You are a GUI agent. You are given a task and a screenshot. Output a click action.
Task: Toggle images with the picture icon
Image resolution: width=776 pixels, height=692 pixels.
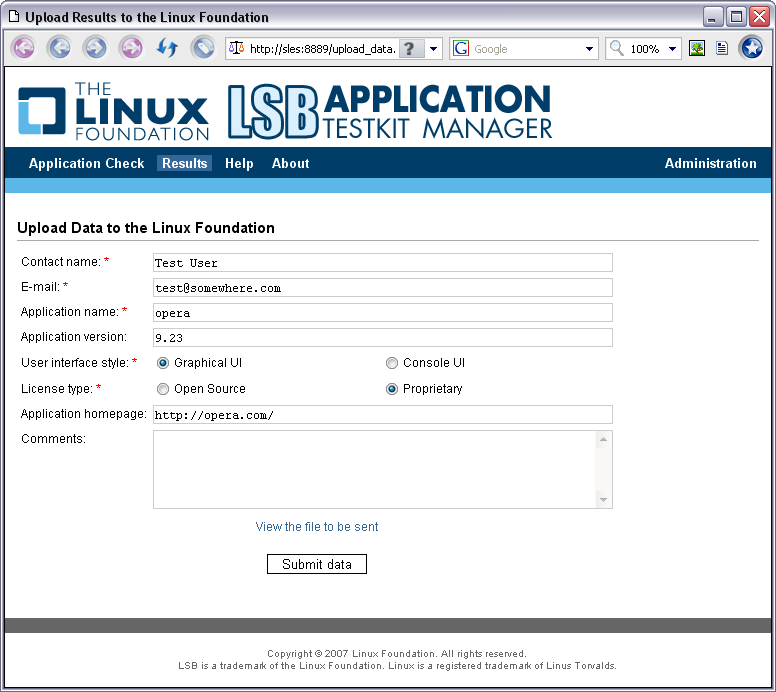697,48
